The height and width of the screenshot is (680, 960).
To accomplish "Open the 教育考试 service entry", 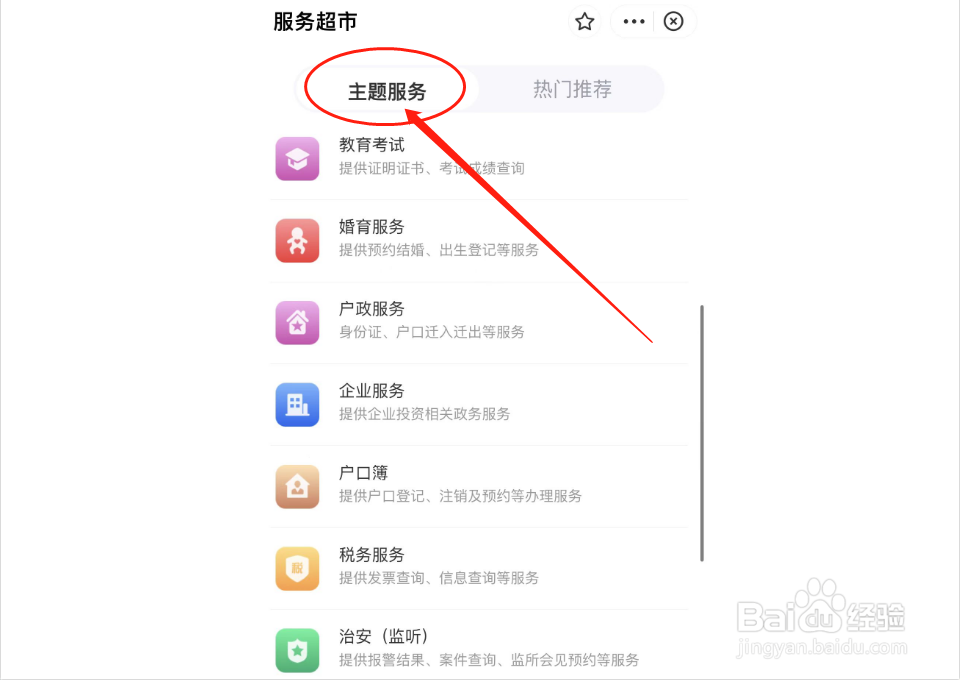I will click(479, 159).
